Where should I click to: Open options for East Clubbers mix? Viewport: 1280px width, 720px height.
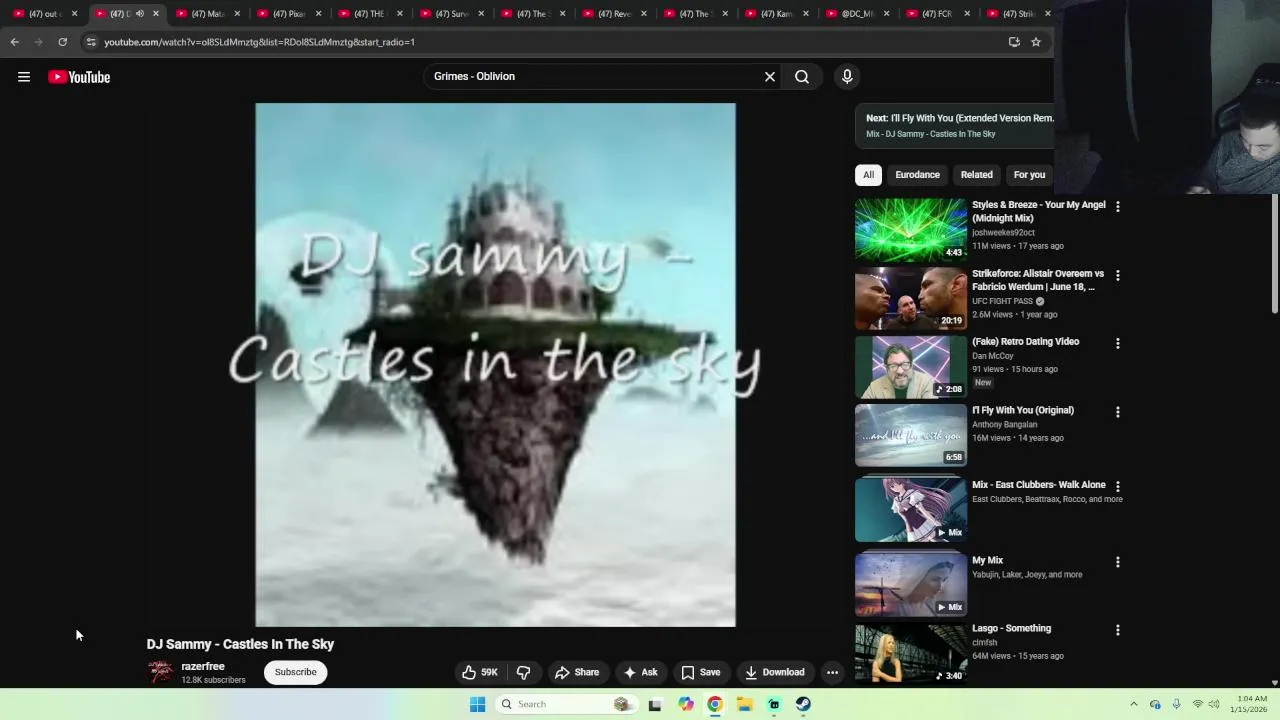point(1118,486)
